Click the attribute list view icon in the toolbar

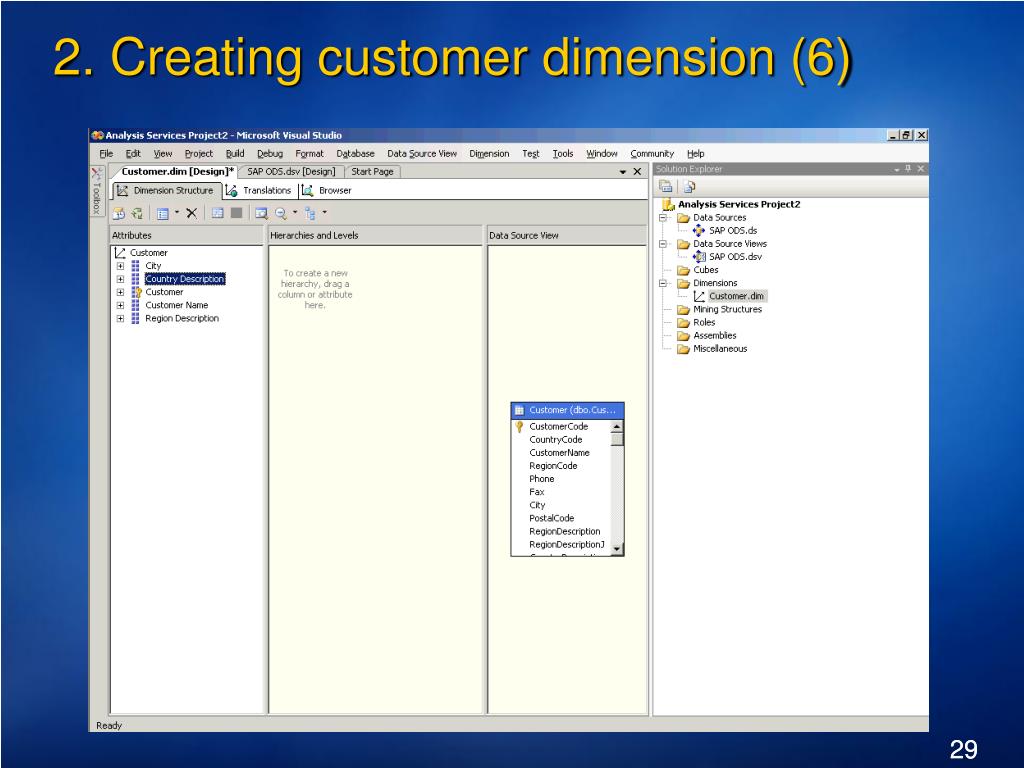point(163,213)
